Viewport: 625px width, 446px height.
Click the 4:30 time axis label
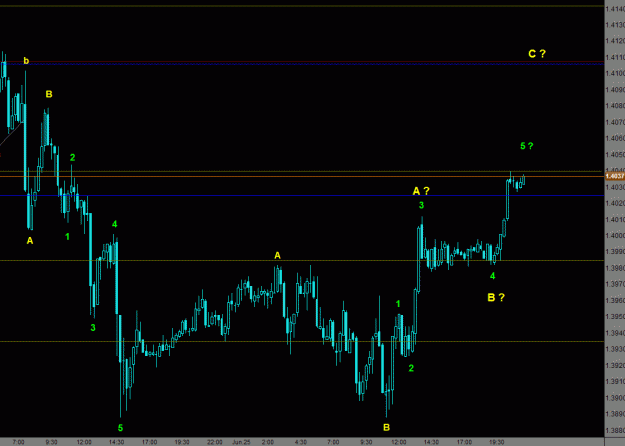301,442
